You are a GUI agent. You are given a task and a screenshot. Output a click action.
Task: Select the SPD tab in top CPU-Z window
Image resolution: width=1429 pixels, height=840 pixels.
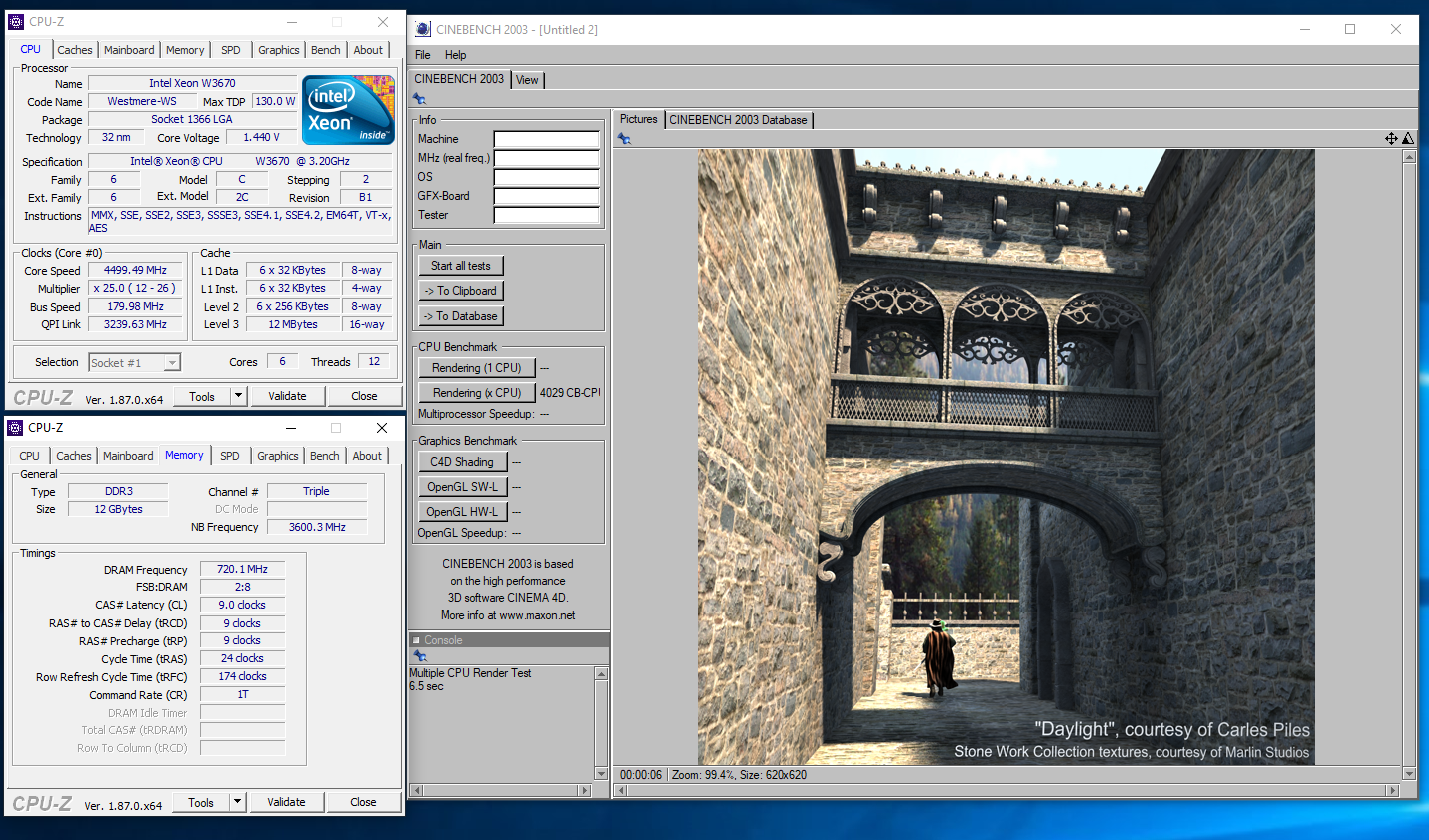pos(231,50)
